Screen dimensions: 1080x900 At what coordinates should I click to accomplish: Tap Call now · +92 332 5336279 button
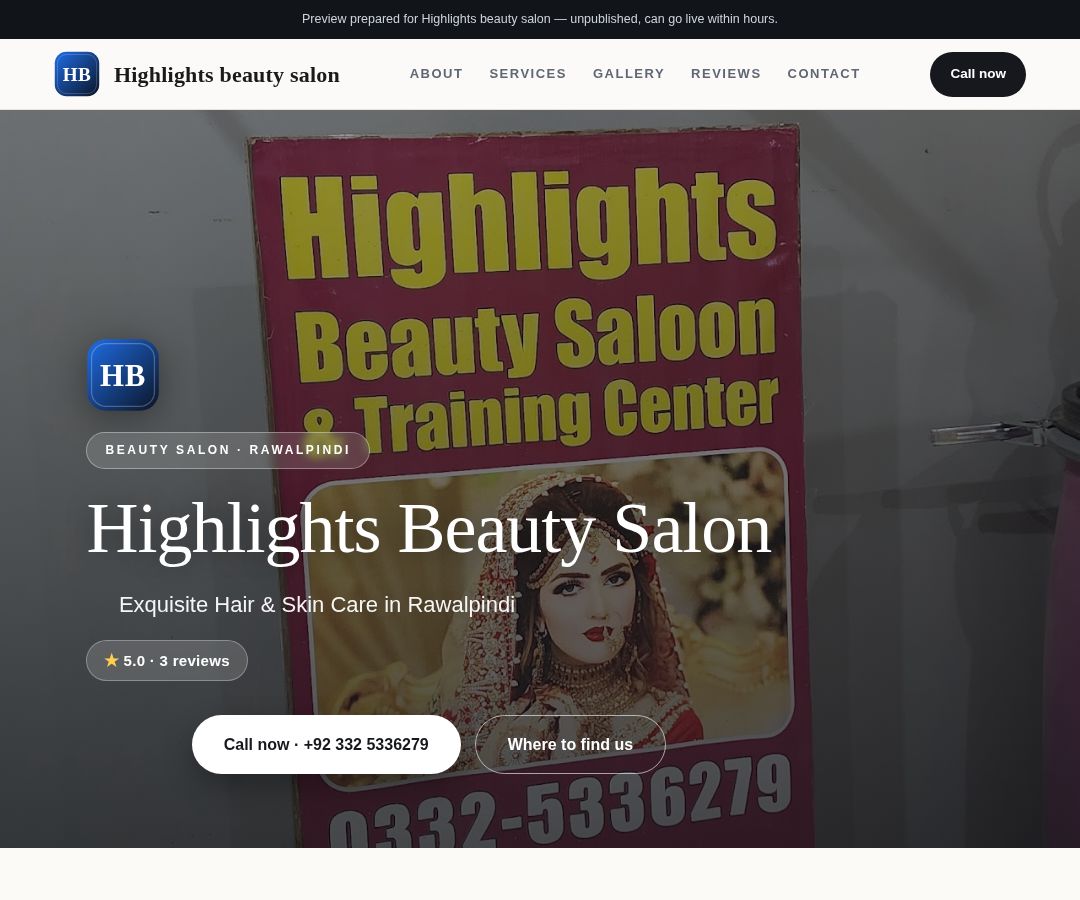click(326, 744)
